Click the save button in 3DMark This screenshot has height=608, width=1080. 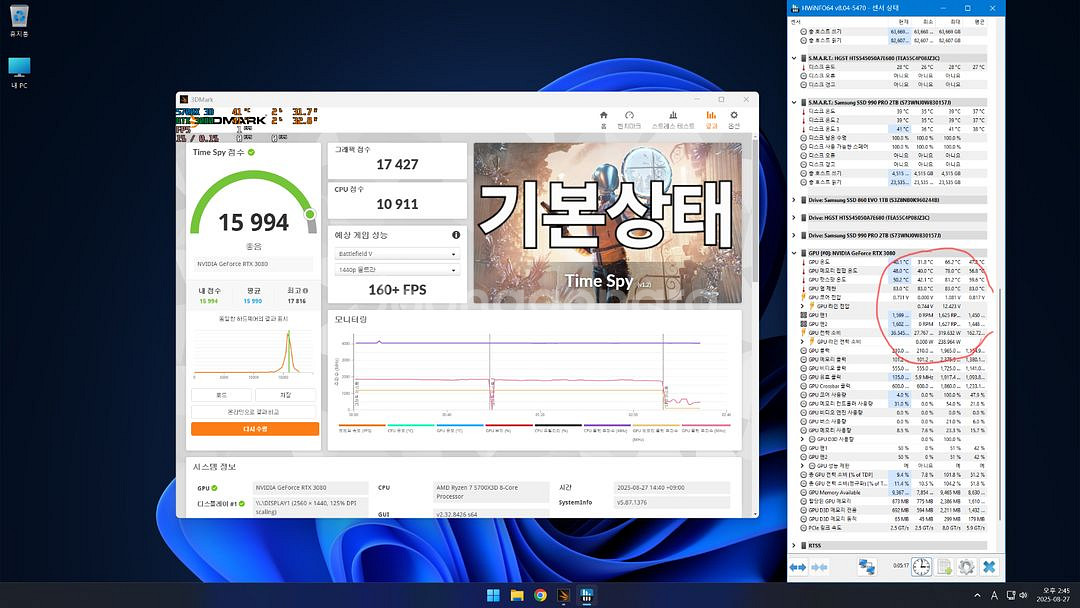285,395
